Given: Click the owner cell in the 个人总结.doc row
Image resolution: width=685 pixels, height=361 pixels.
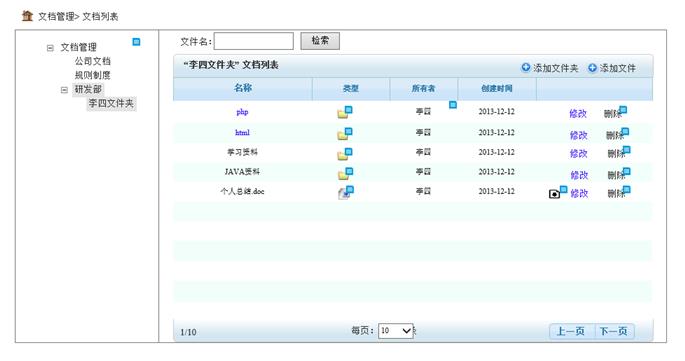Looking at the screenshot, I should tap(423, 191).
